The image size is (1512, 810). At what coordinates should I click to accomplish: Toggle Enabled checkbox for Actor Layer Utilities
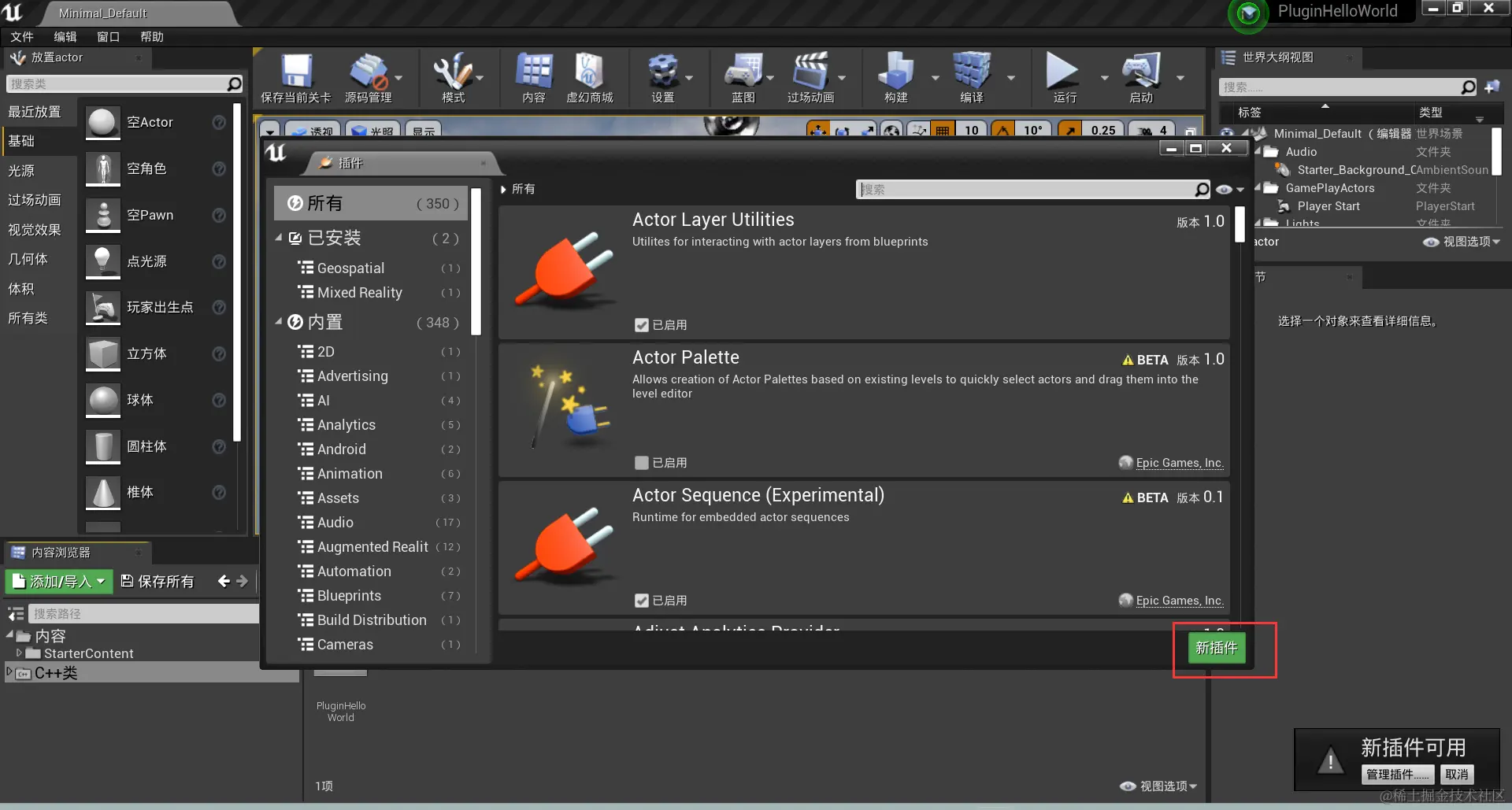point(642,325)
